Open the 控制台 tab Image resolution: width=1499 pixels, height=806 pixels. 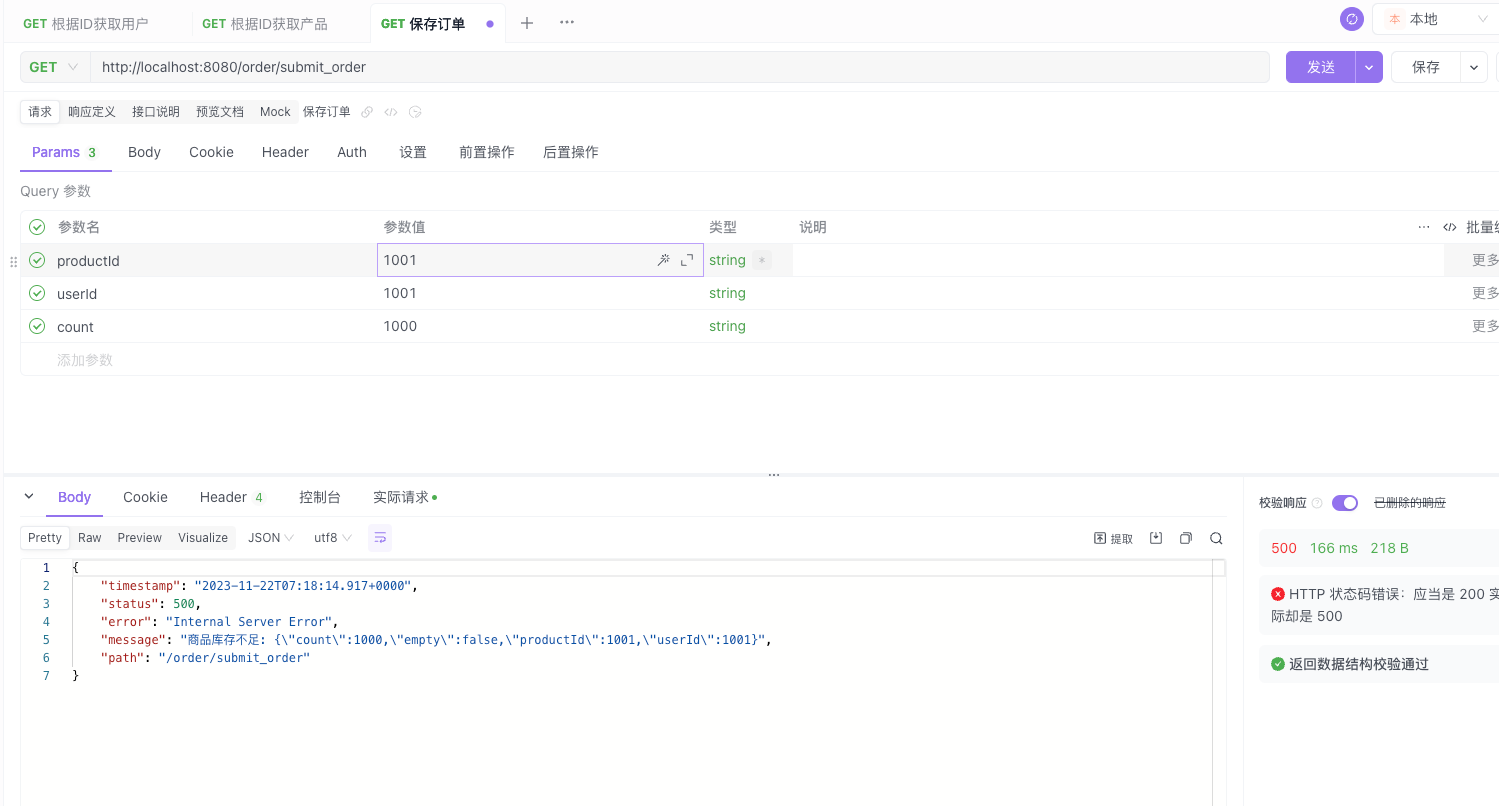[320, 497]
